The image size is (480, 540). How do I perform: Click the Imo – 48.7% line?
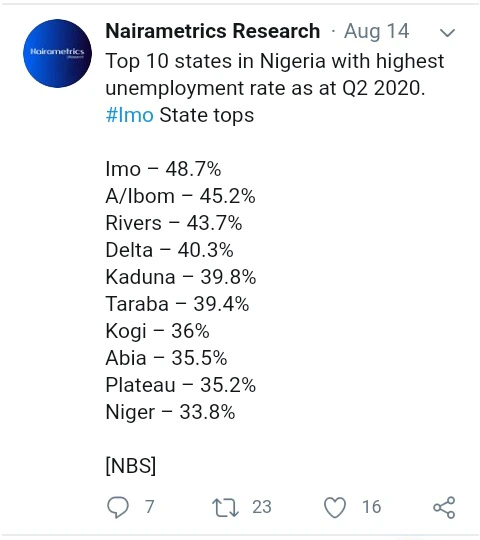tap(163, 169)
